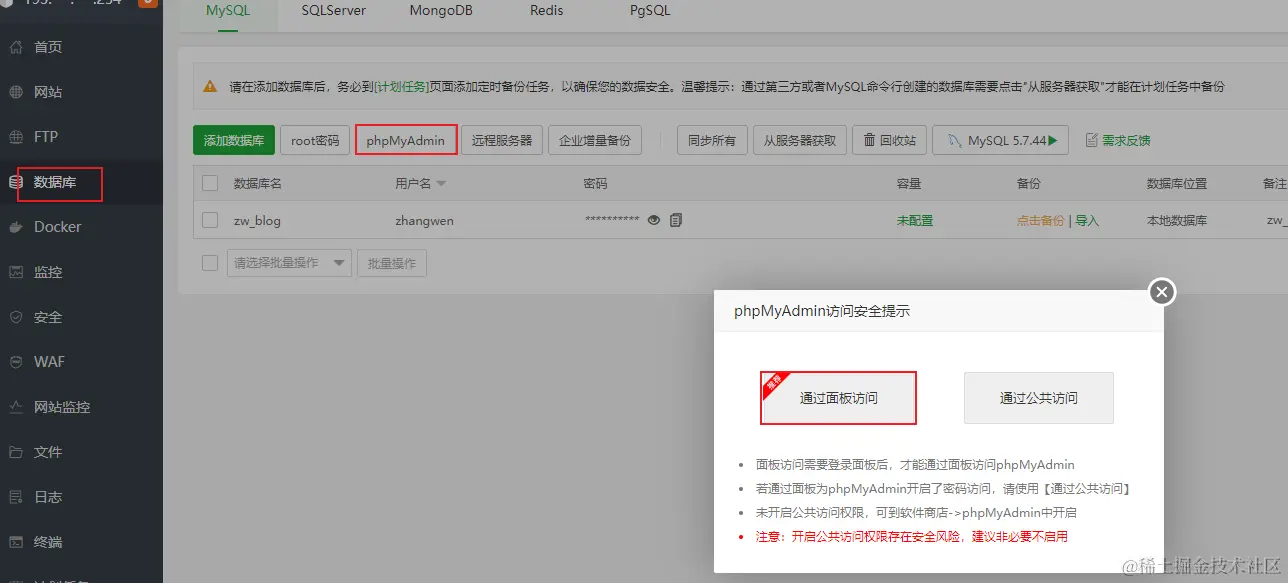Tick the checkbox beside 请选择批量操作
Screen dimensions: 1288x583
click(210, 263)
